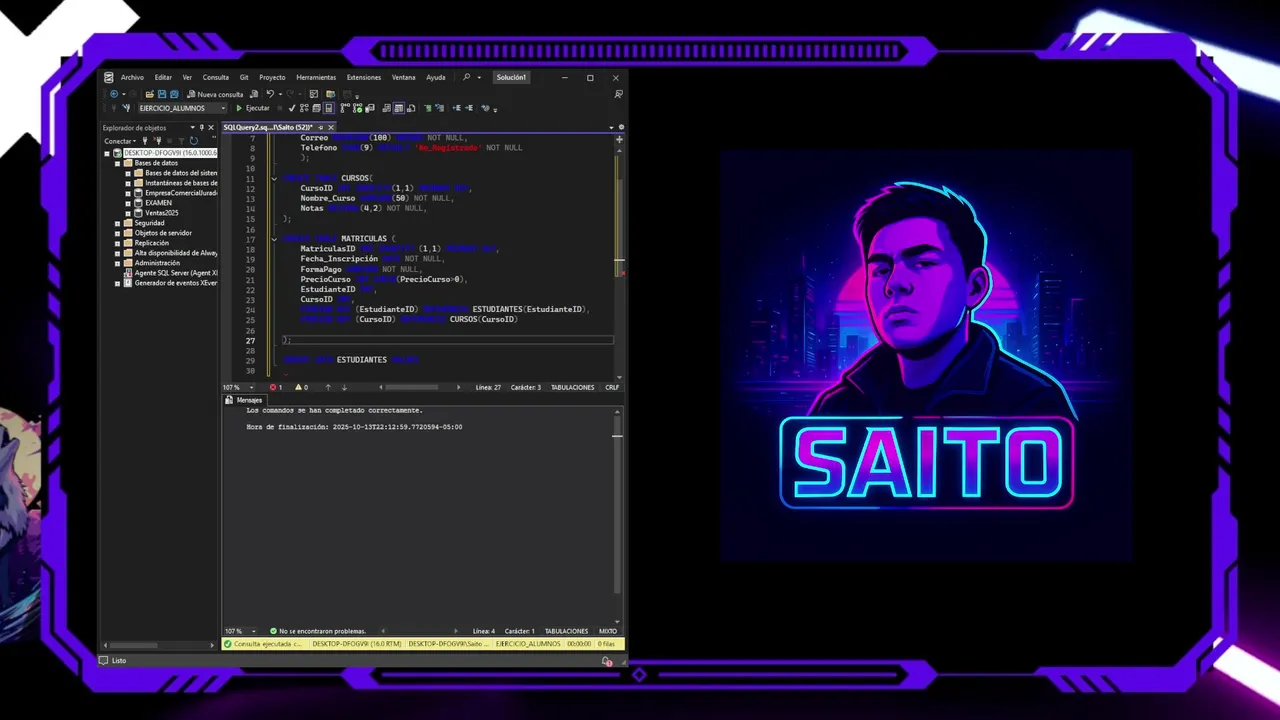Click the filter funnel icon in Object Explorer

pos(182,141)
